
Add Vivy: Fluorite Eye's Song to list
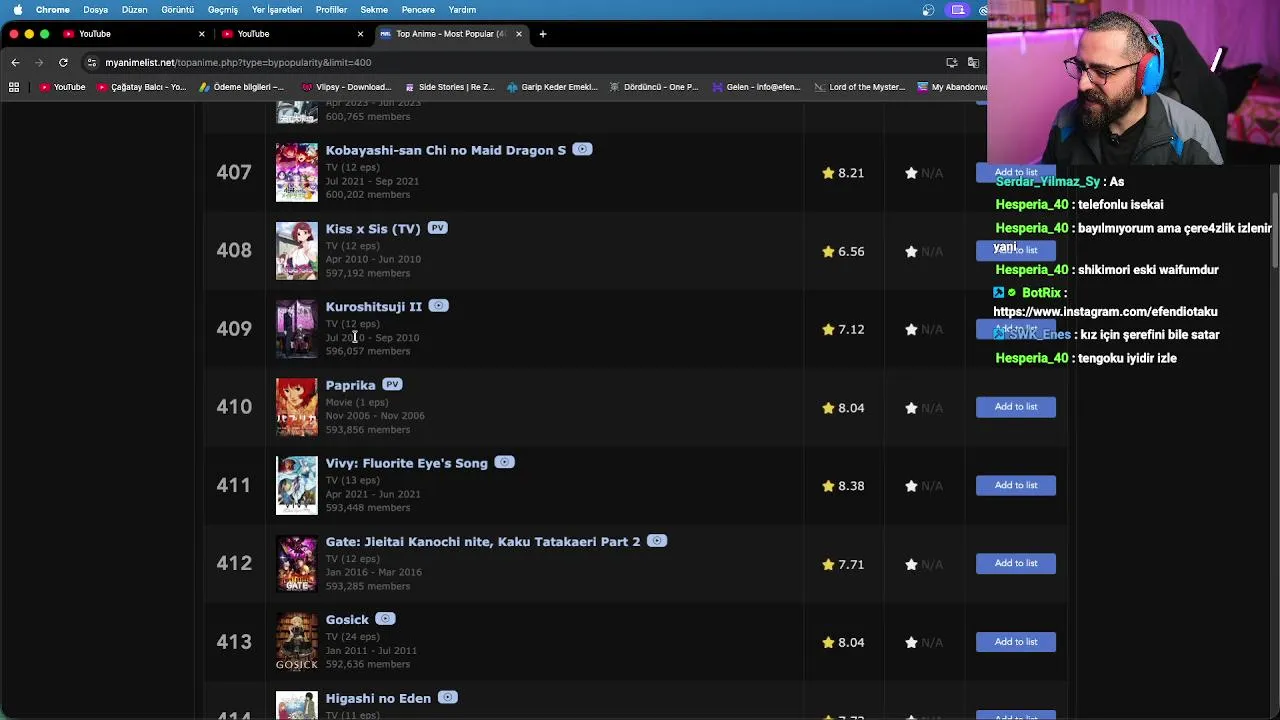click(x=1016, y=485)
